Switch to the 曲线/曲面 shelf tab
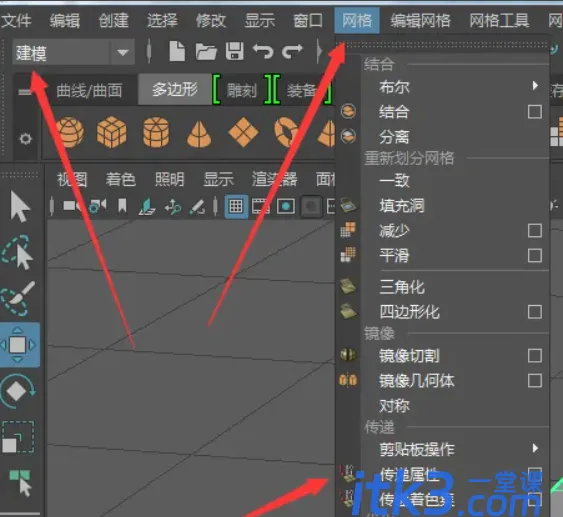This screenshot has height=517, width=563. pyautogui.click(x=89, y=90)
